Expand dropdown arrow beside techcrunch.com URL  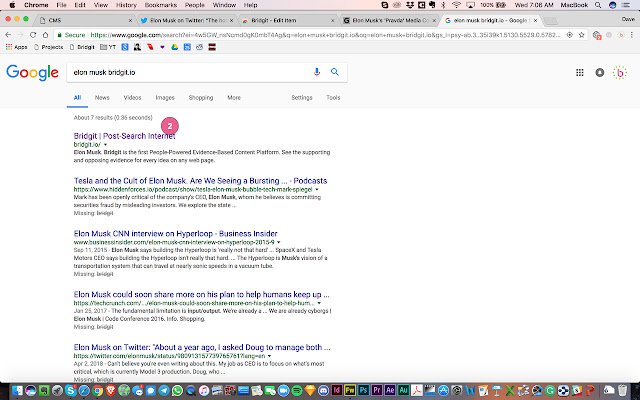click(x=319, y=303)
